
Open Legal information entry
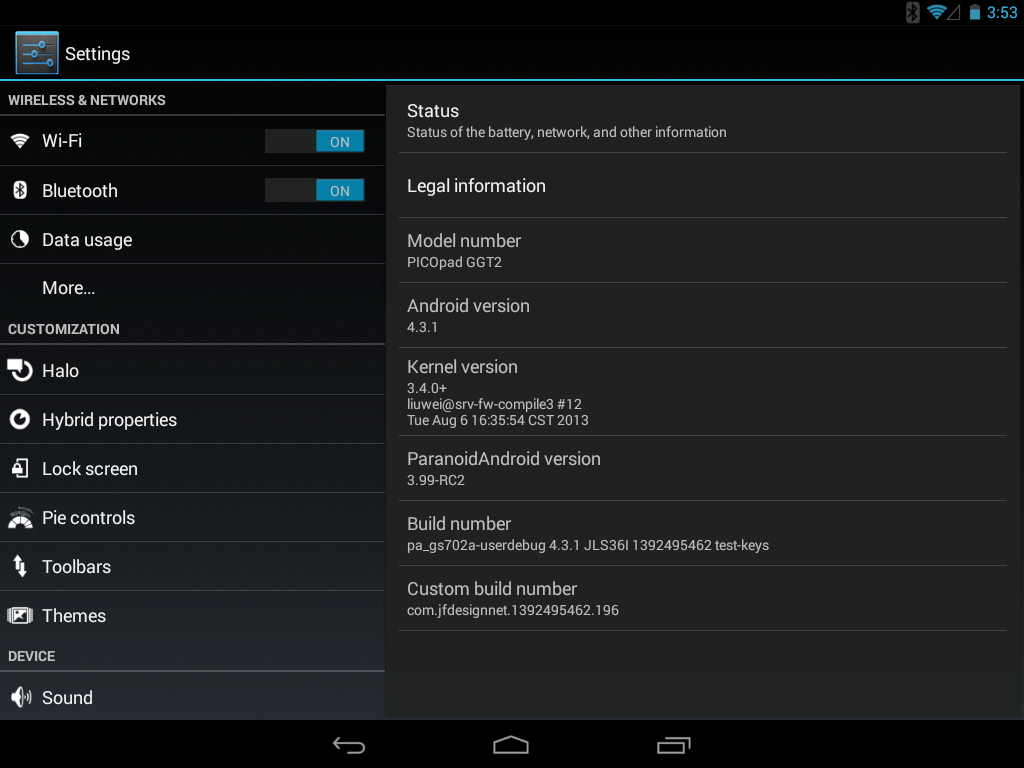tap(703, 185)
